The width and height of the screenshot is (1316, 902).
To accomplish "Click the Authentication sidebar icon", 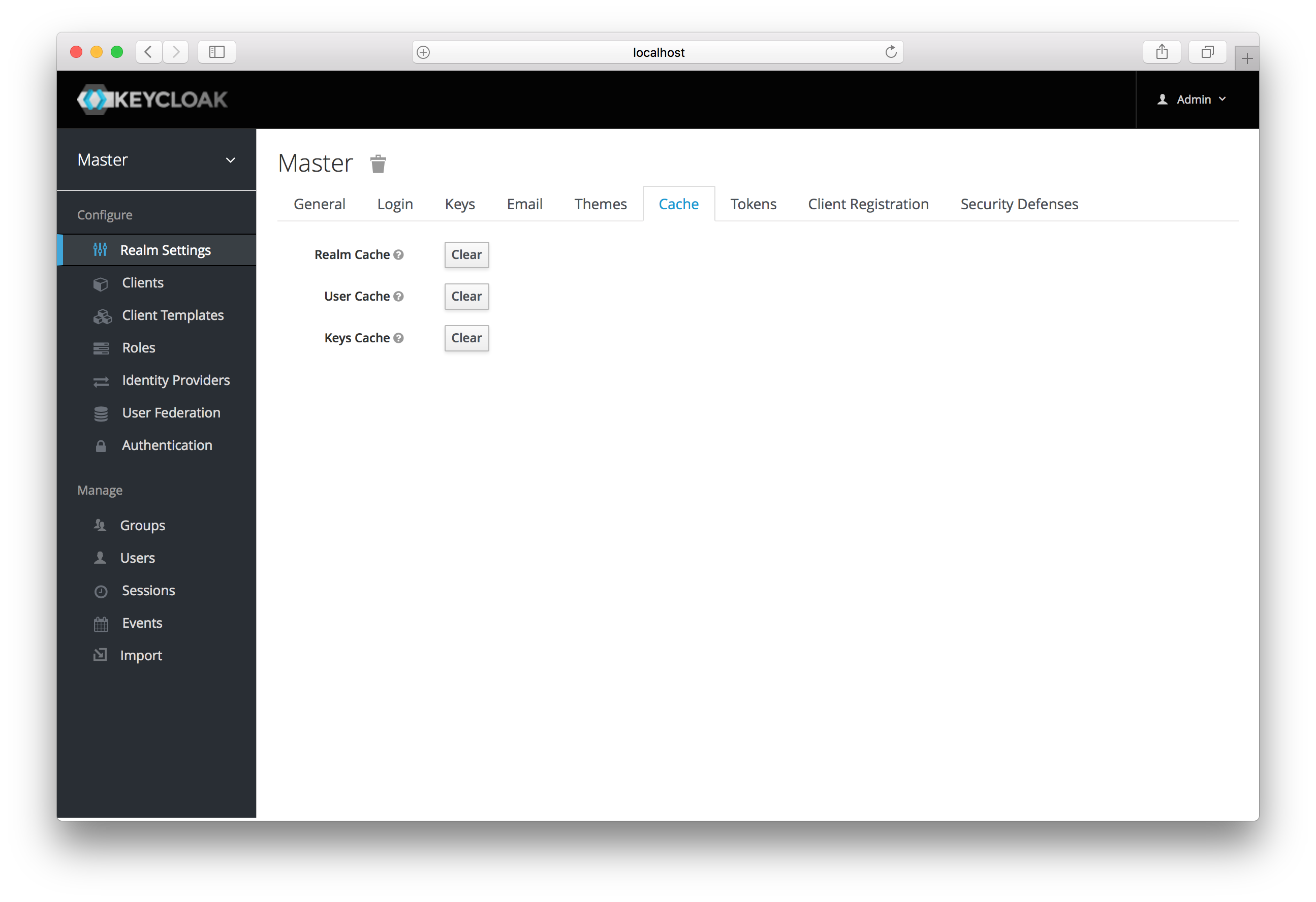I will point(101,445).
